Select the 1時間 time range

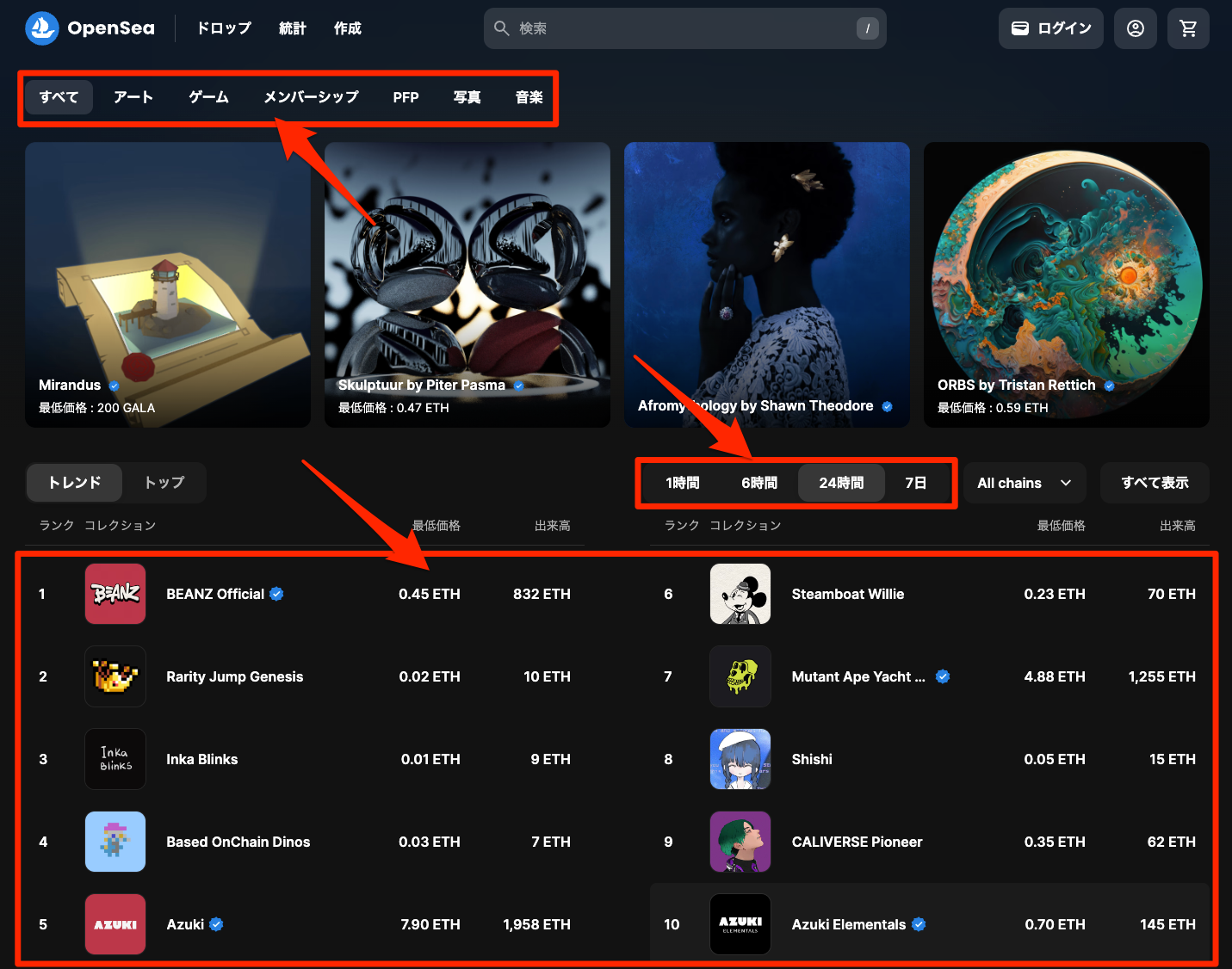682,483
